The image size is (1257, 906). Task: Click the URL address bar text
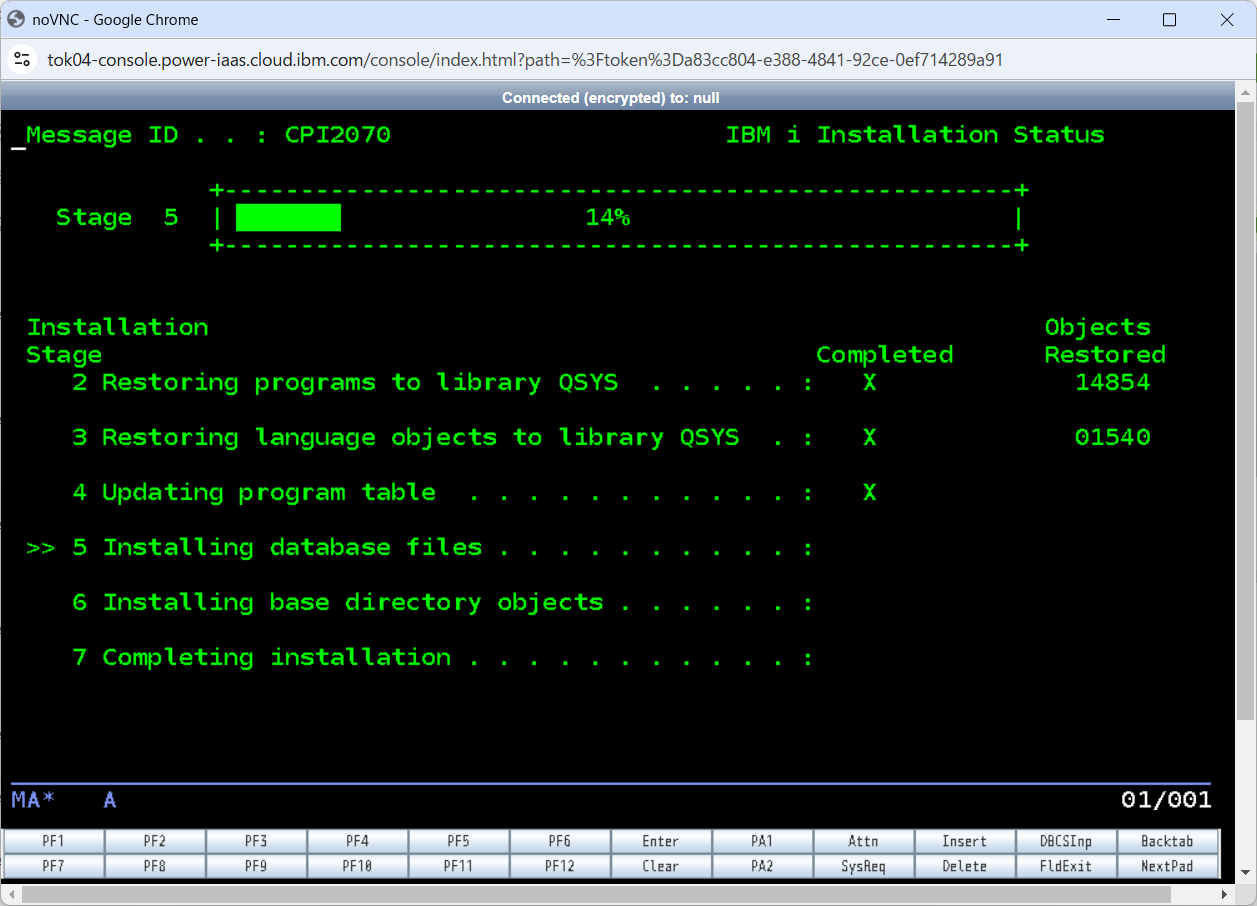(525, 60)
